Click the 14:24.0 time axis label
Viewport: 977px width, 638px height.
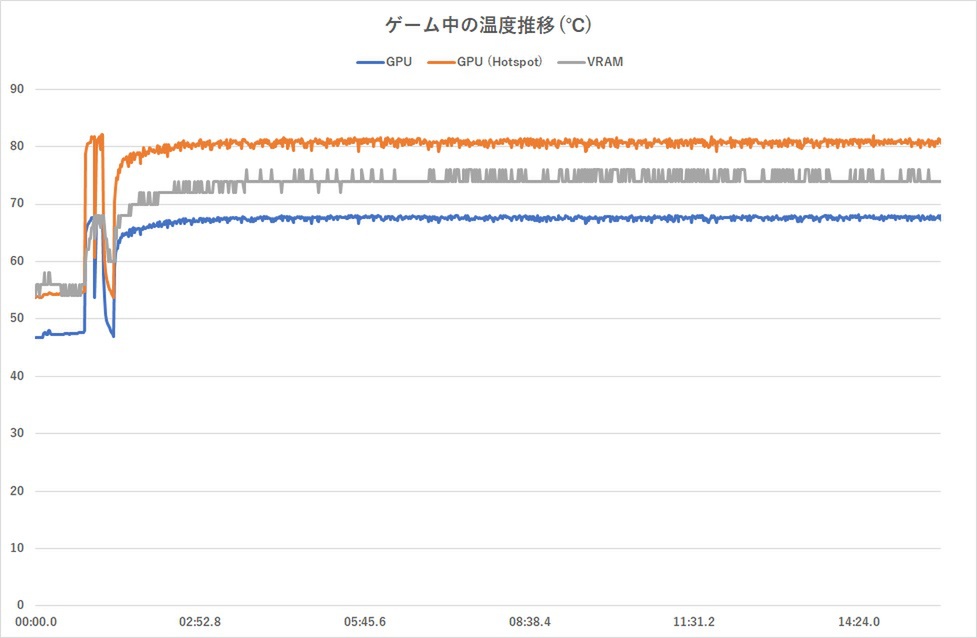[859, 622]
